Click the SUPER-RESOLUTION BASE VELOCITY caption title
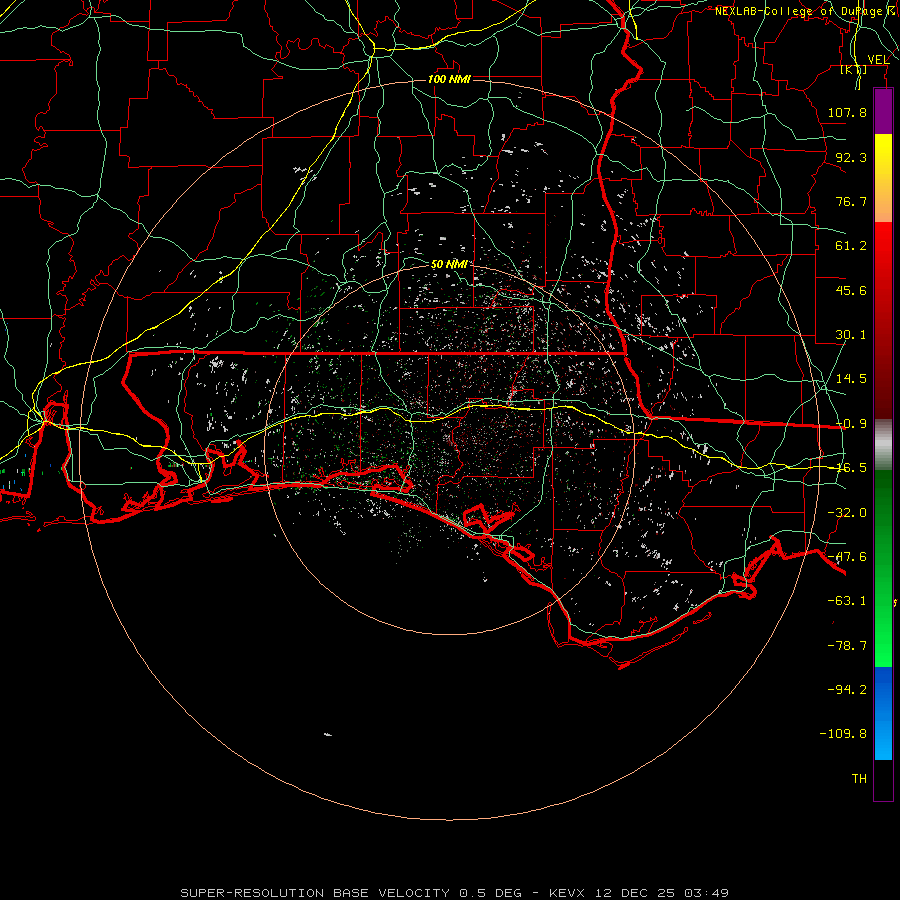The image size is (900, 900). pos(315,893)
